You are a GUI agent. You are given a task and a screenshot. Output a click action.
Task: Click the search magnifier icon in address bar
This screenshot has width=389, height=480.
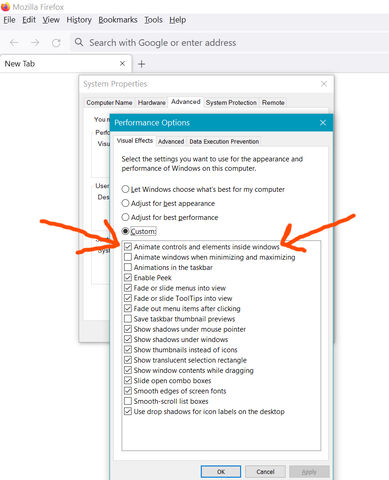pyautogui.click(x=79, y=42)
